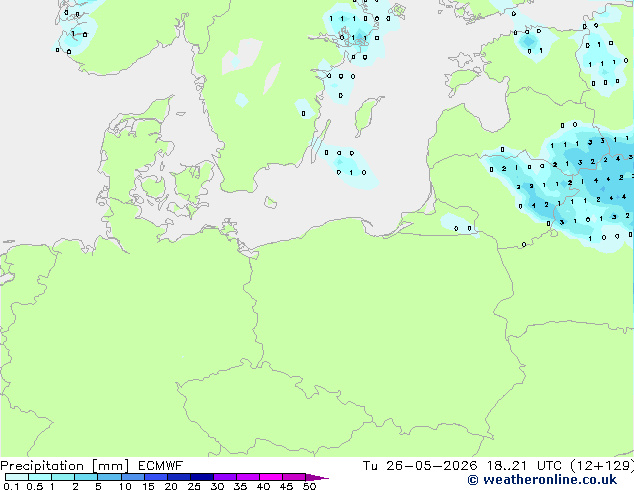634x490 pixels.
Task: Click the "Tu 26-05-2026" date text
Action: click(420, 466)
